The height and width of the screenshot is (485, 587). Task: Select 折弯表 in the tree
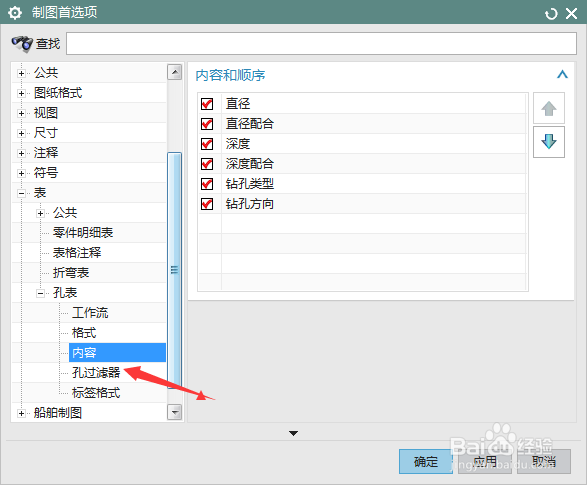pyautogui.click(x=71, y=273)
